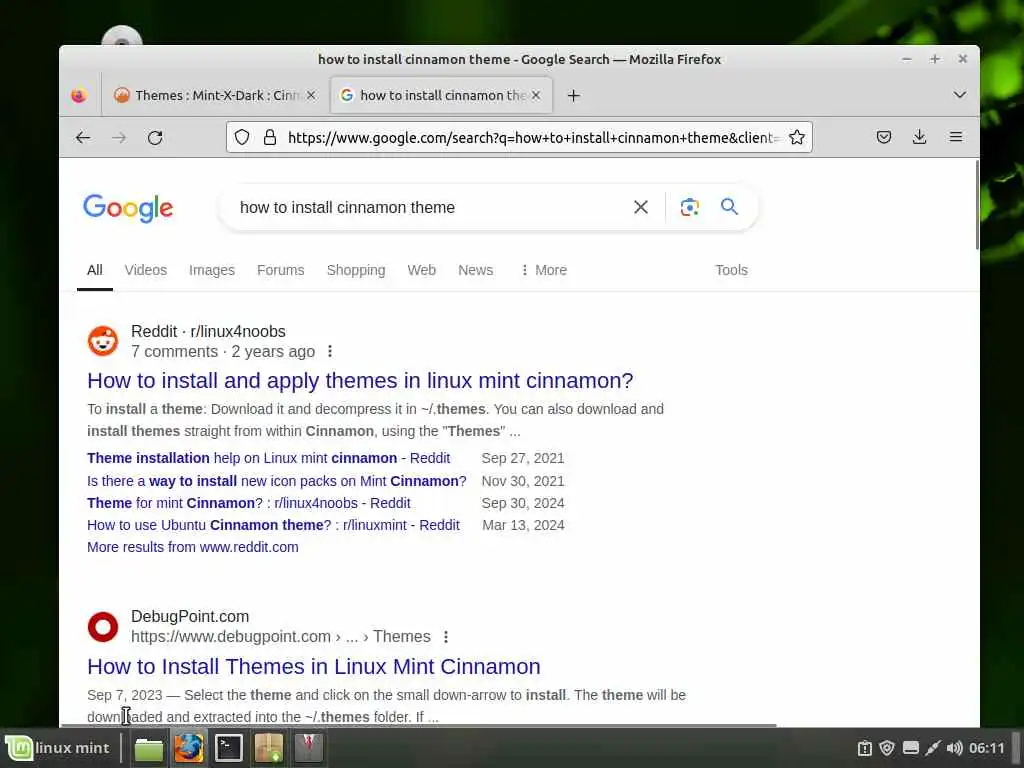Click the page vertical scrollbar
Screen dimensions: 1024x768
tap(977, 204)
